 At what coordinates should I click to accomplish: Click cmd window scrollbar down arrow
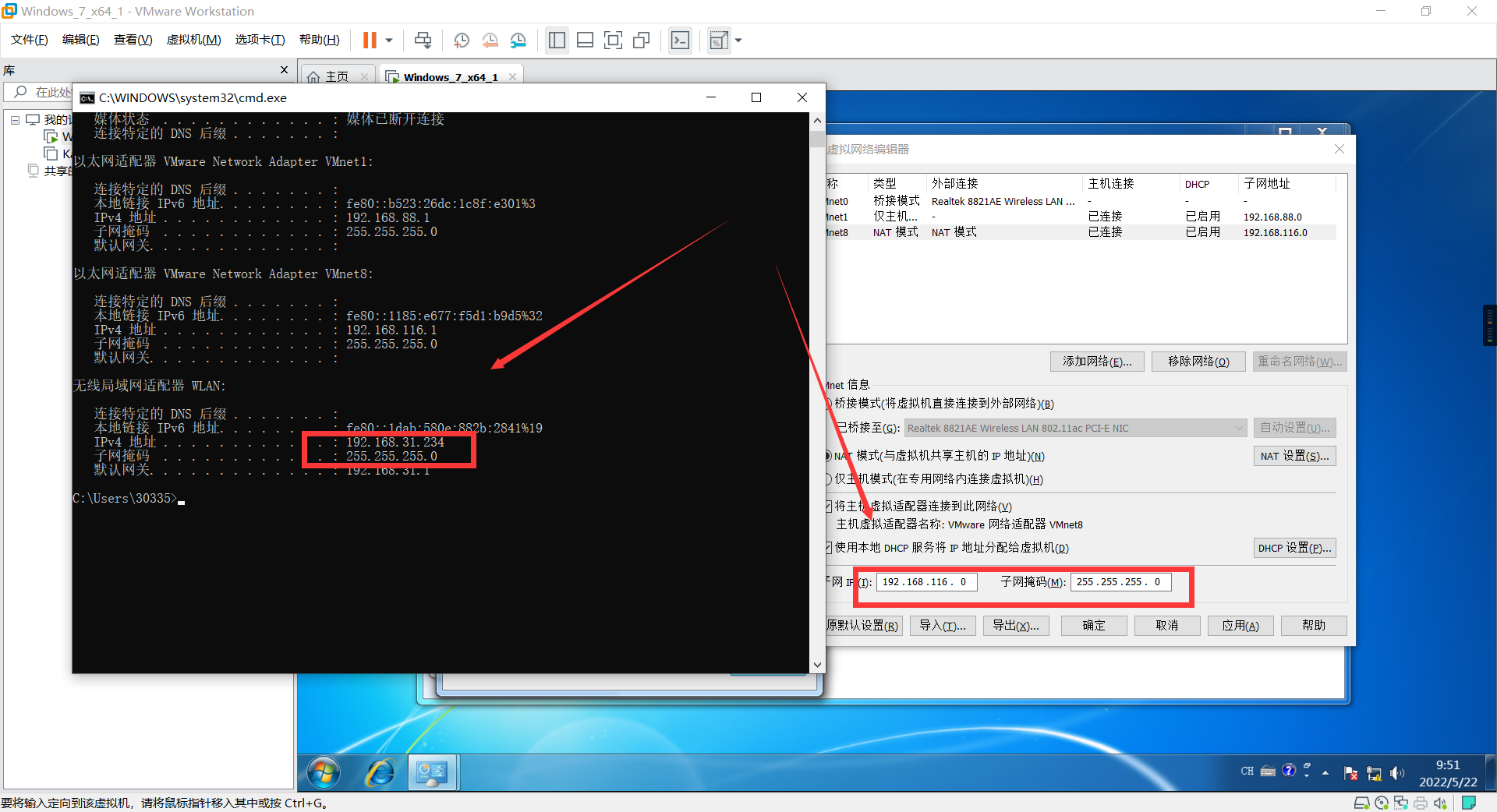[x=817, y=665]
